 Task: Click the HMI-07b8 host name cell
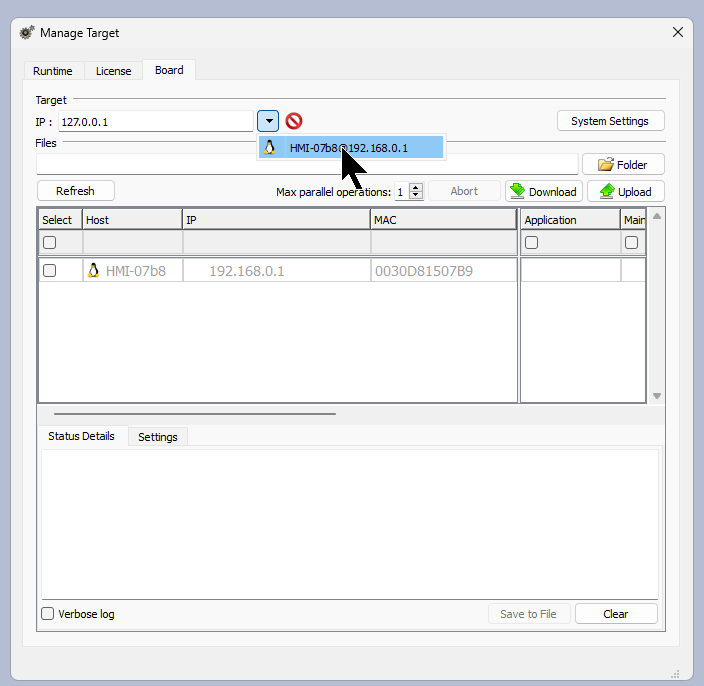tap(132, 271)
